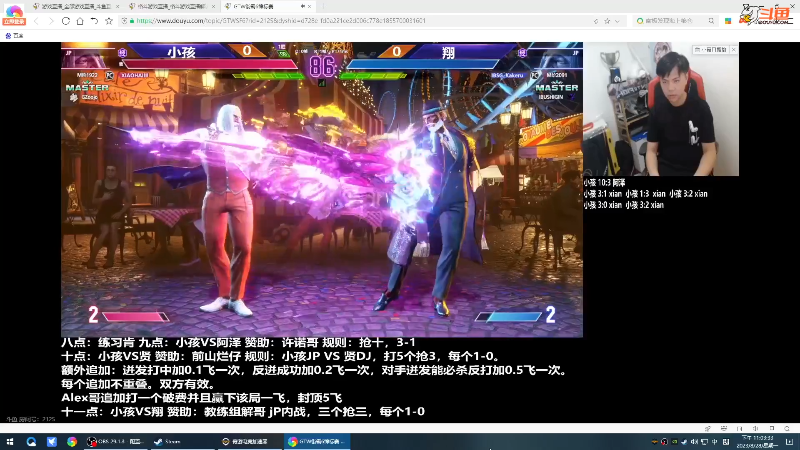
Task: Open the colorful browser icon pinned on the taskbar
Action: 72,442
